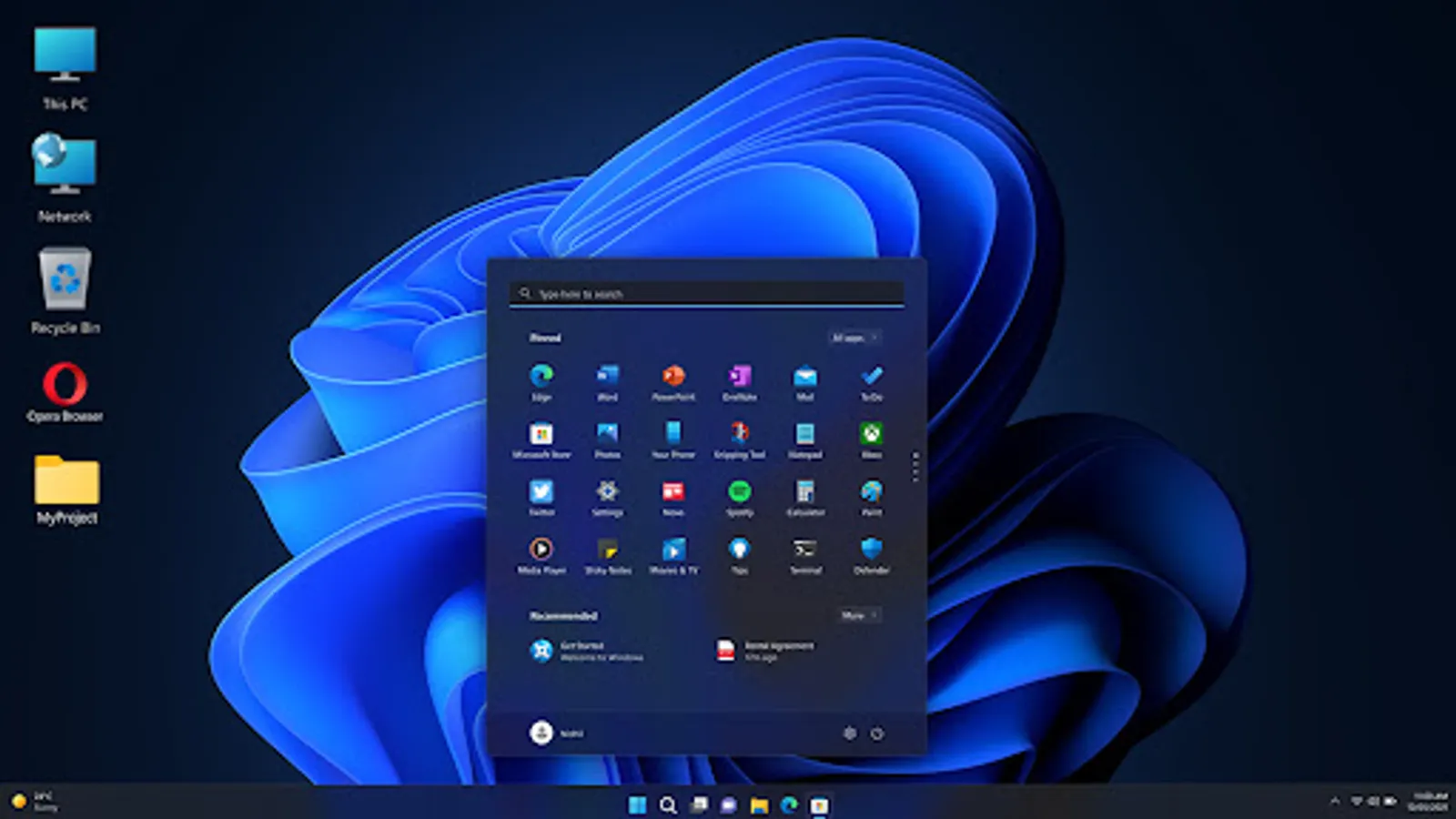The width and height of the screenshot is (1456, 819).
Task: Open Spotify from the Start menu
Action: point(739,496)
